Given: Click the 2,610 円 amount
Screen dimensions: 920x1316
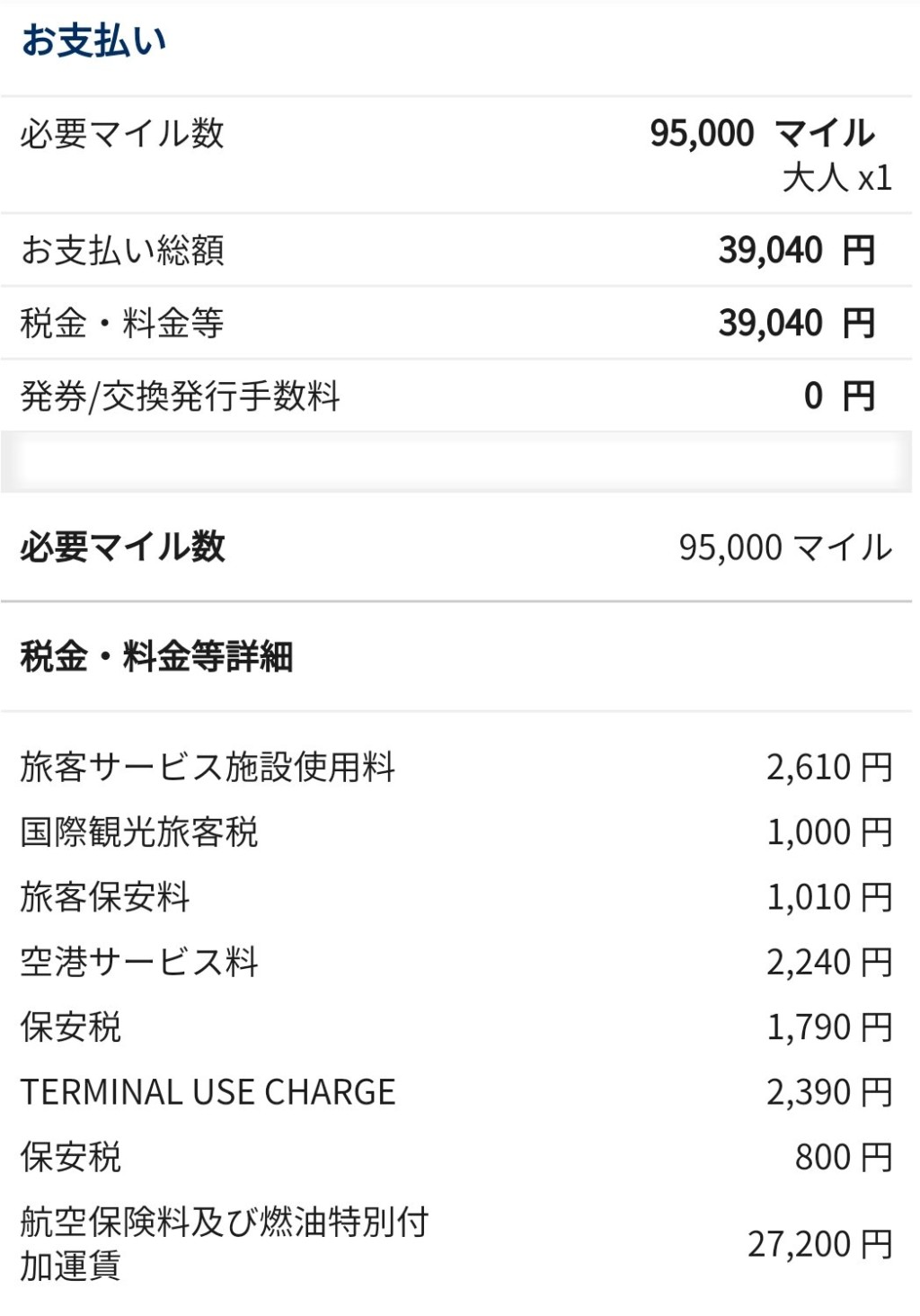Looking at the screenshot, I should [x=828, y=768].
